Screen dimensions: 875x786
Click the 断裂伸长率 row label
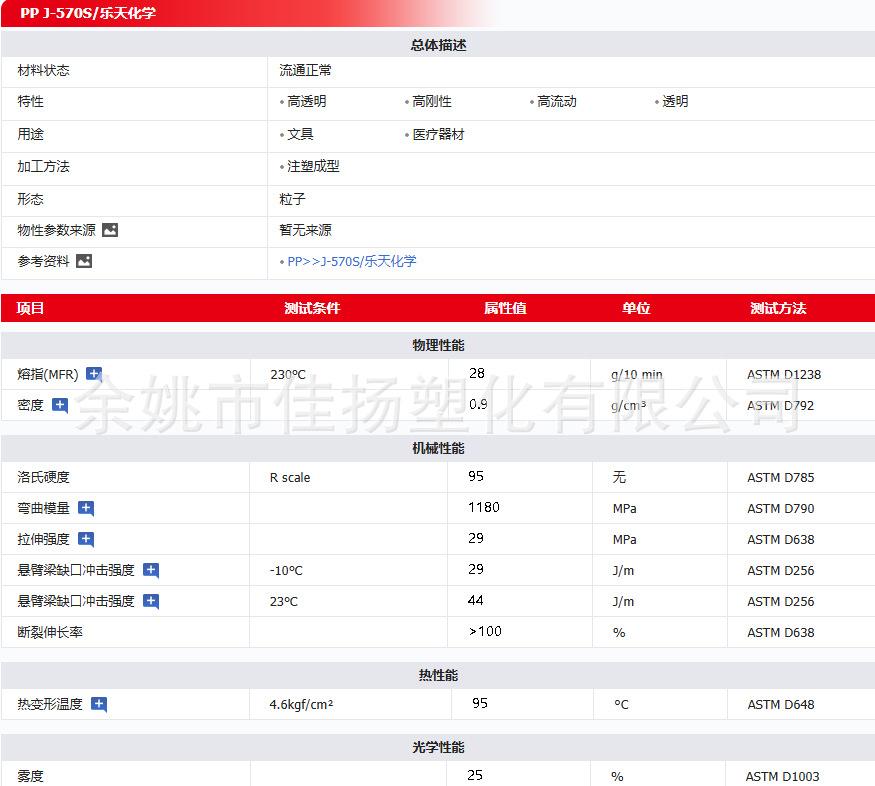coord(50,632)
